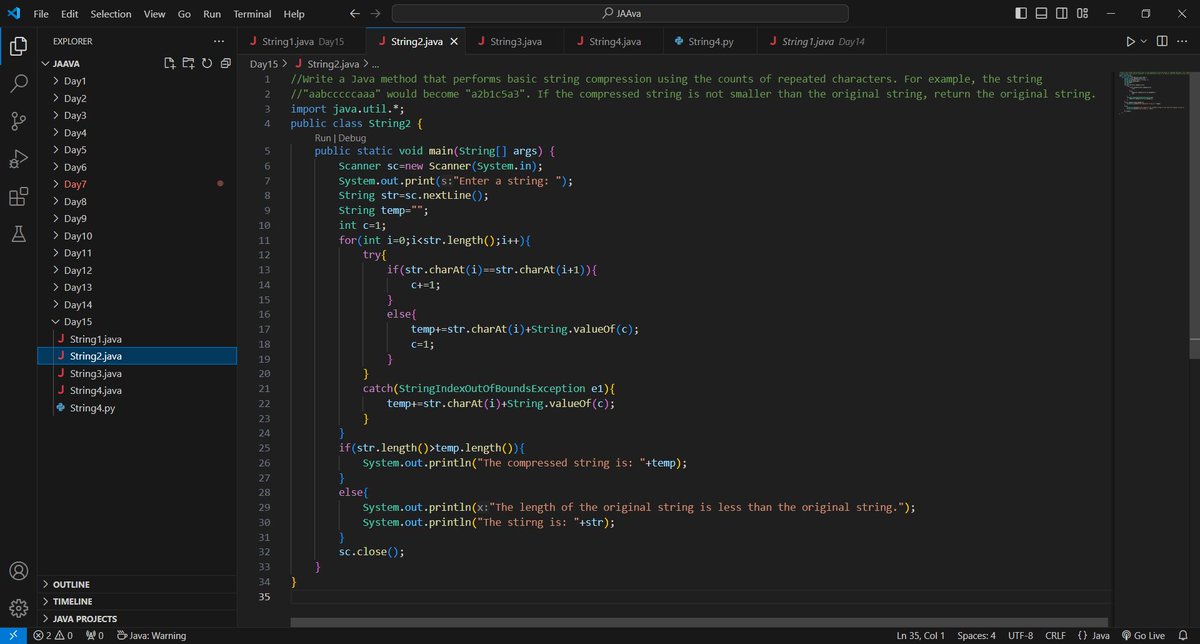
Task: Toggle the bottom Panel layout button
Action: [x=1041, y=14]
